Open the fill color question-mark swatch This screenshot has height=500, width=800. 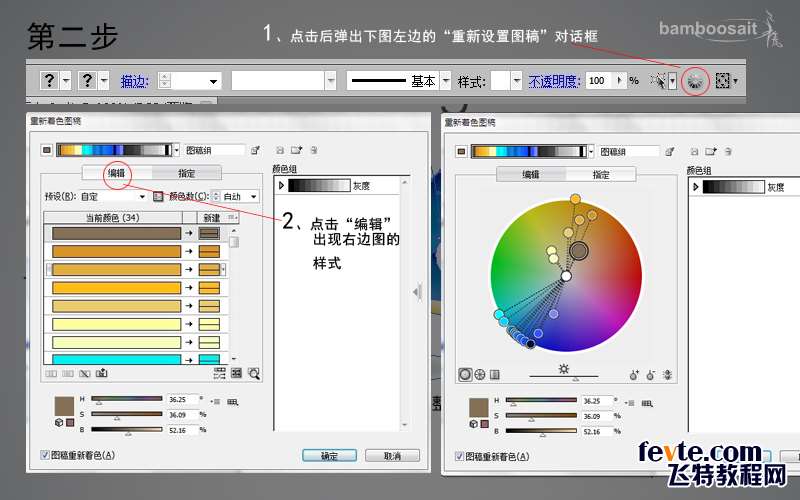point(49,81)
